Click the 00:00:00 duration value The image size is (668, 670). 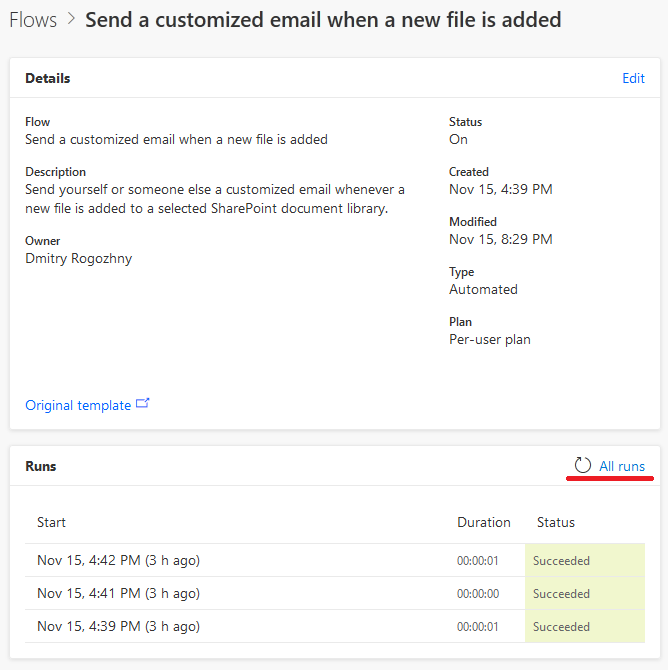click(x=478, y=594)
